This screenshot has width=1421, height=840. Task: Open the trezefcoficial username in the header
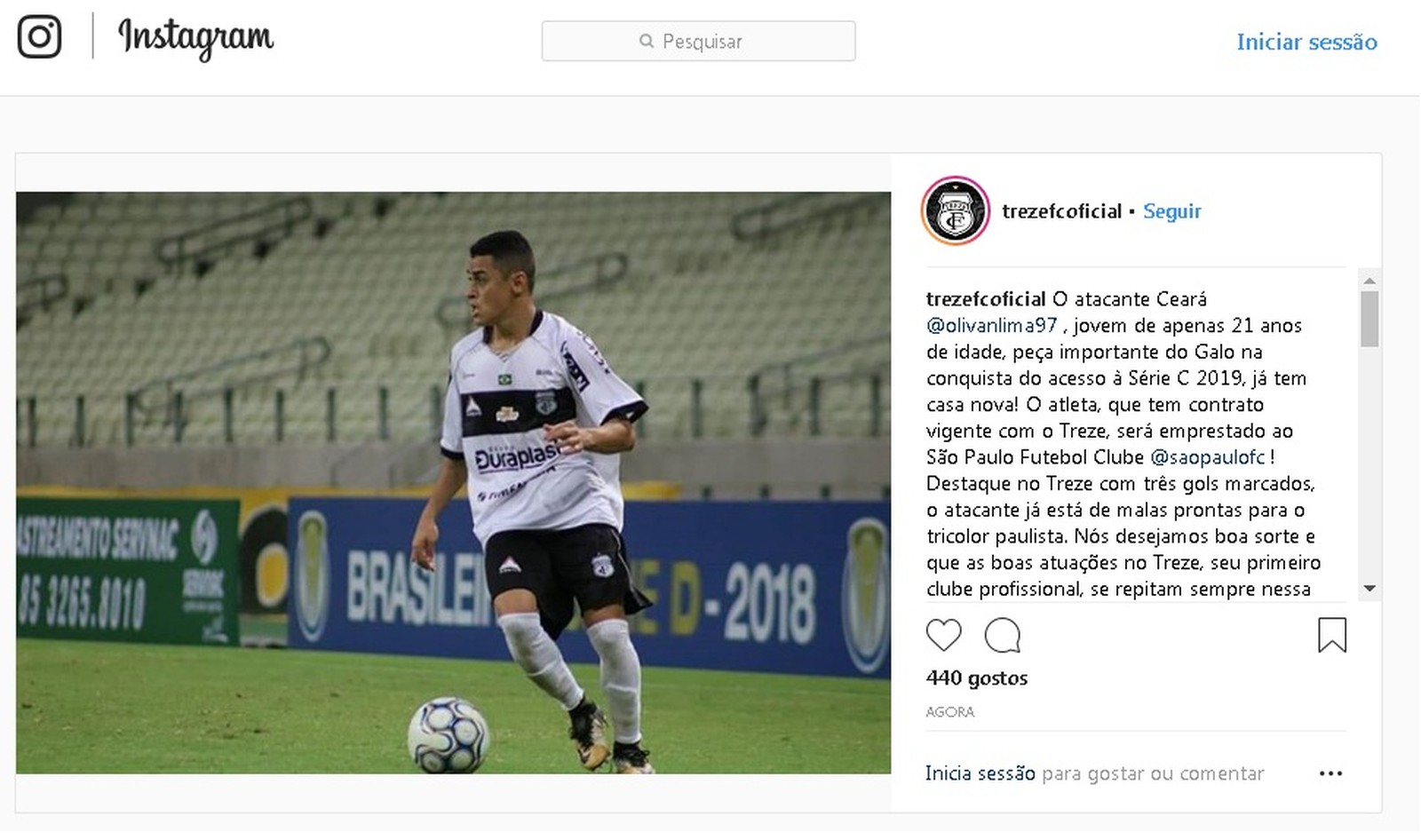1062,211
